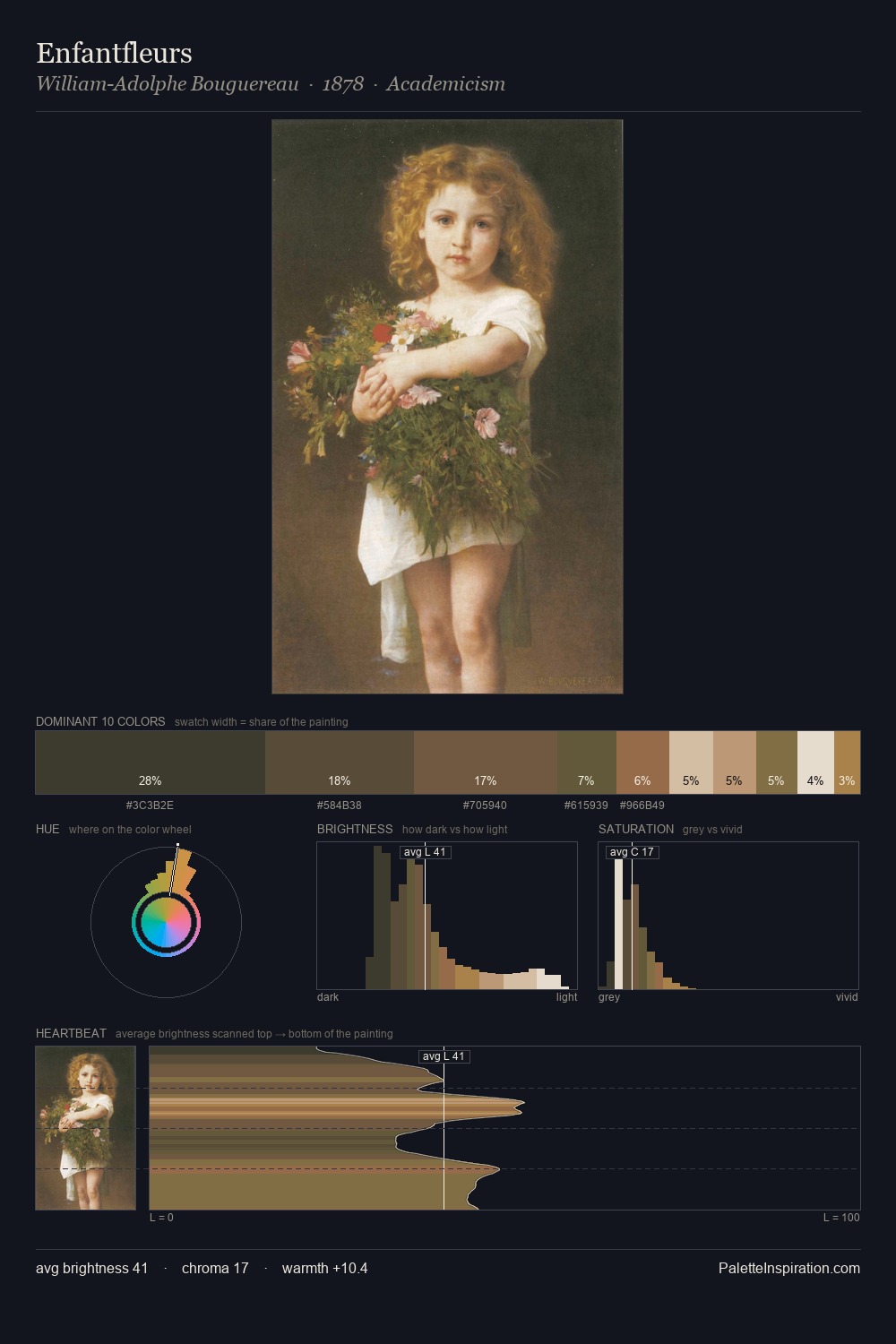Image resolution: width=896 pixels, height=1344 pixels.
Task: Pick the 4% off-white swatch
Action: (815, 762)
